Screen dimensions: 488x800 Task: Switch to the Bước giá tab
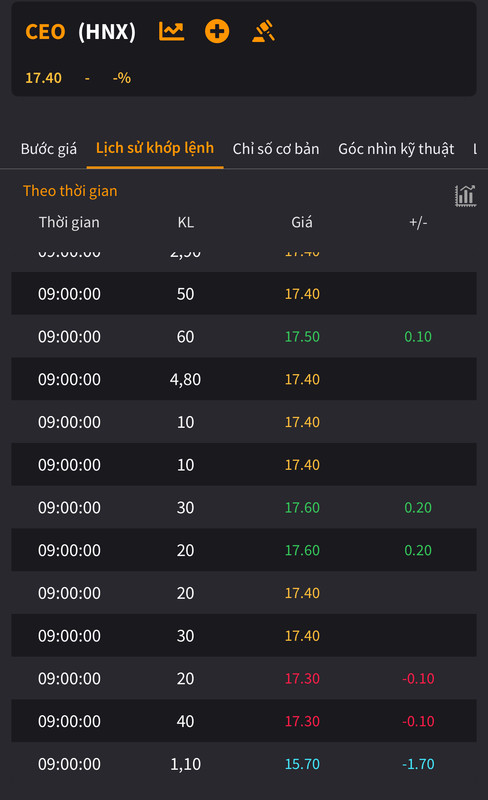(48, 148)
